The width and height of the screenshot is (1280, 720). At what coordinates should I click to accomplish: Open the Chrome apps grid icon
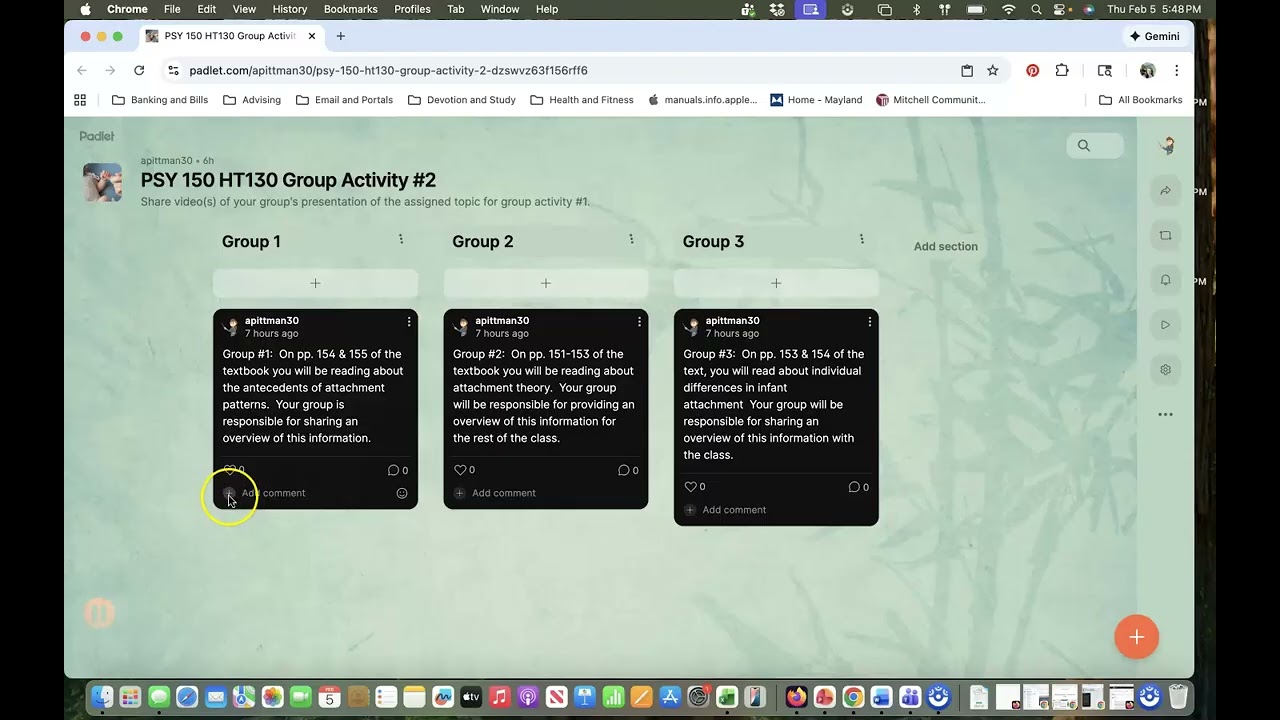pyautogui.click(x=80, y=100)
